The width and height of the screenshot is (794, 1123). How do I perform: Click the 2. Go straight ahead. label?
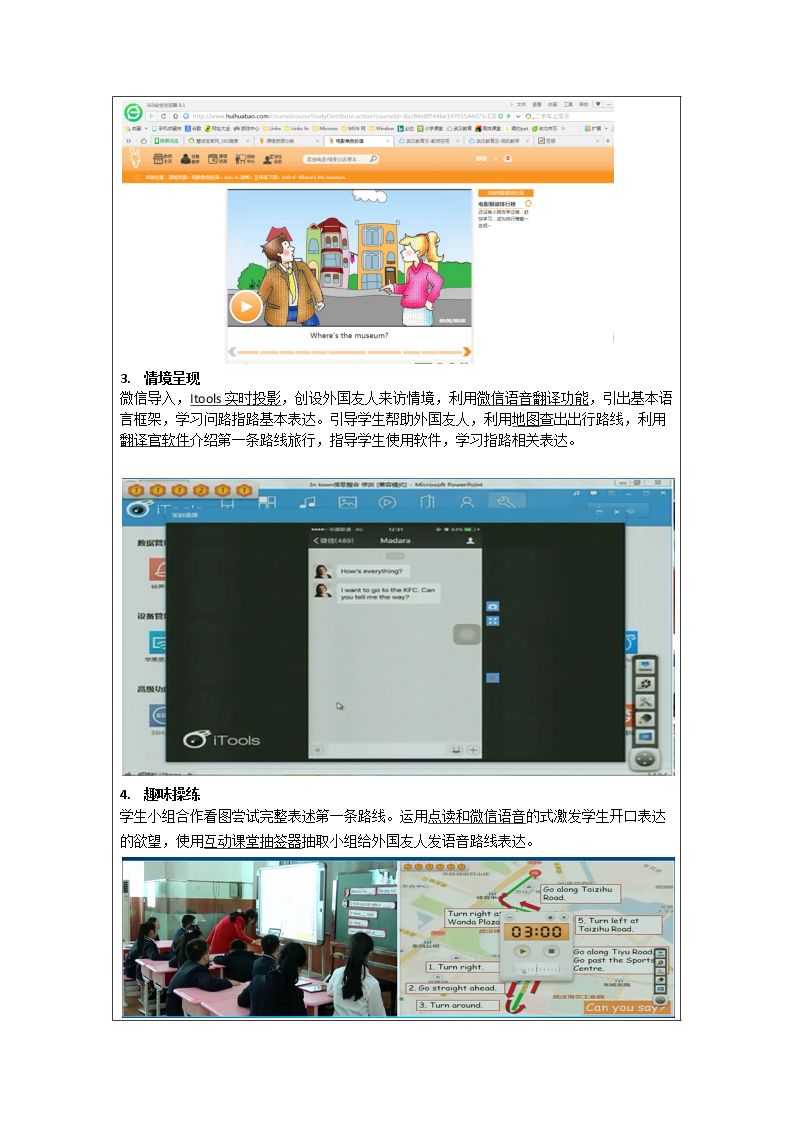click(455, 988)
